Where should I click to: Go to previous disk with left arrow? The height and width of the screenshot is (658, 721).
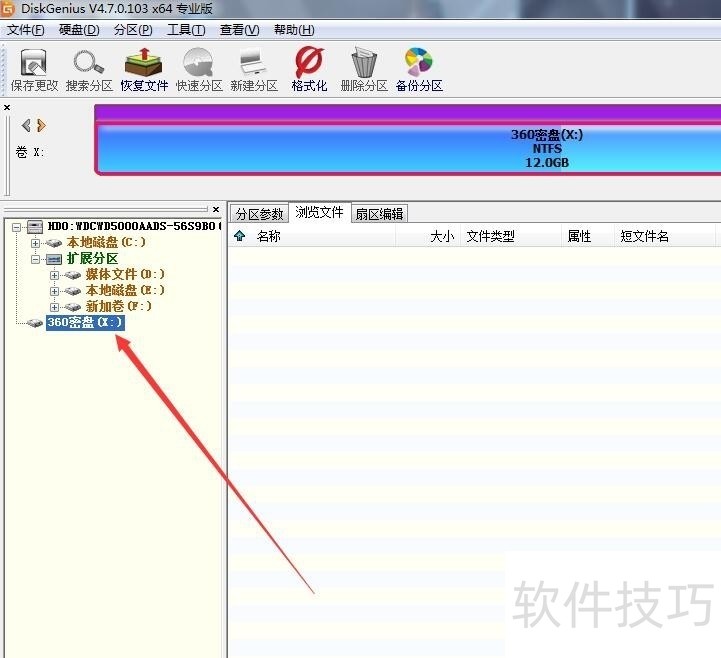tap(26, 125)
